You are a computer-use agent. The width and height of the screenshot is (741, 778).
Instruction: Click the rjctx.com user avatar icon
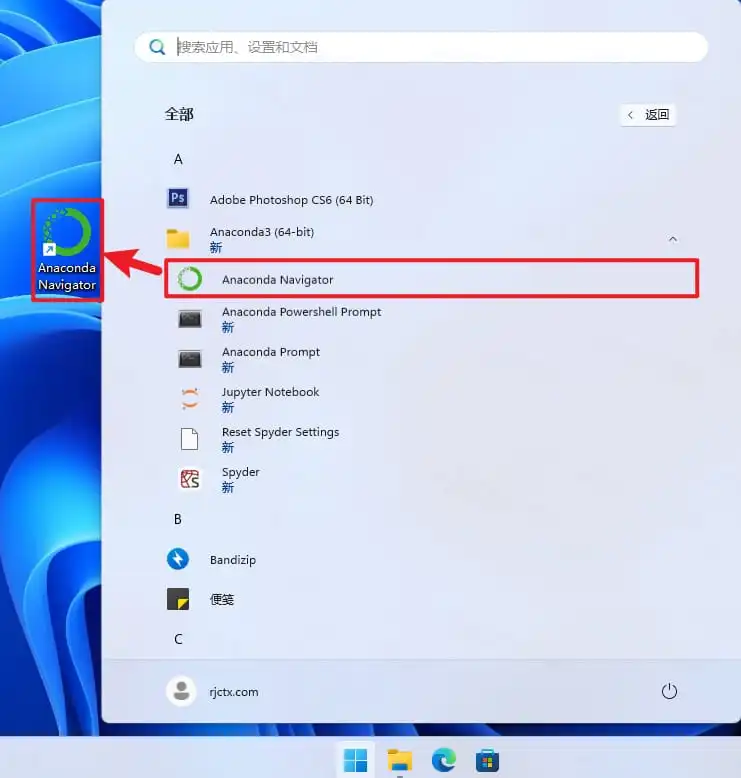pos(181,691)
